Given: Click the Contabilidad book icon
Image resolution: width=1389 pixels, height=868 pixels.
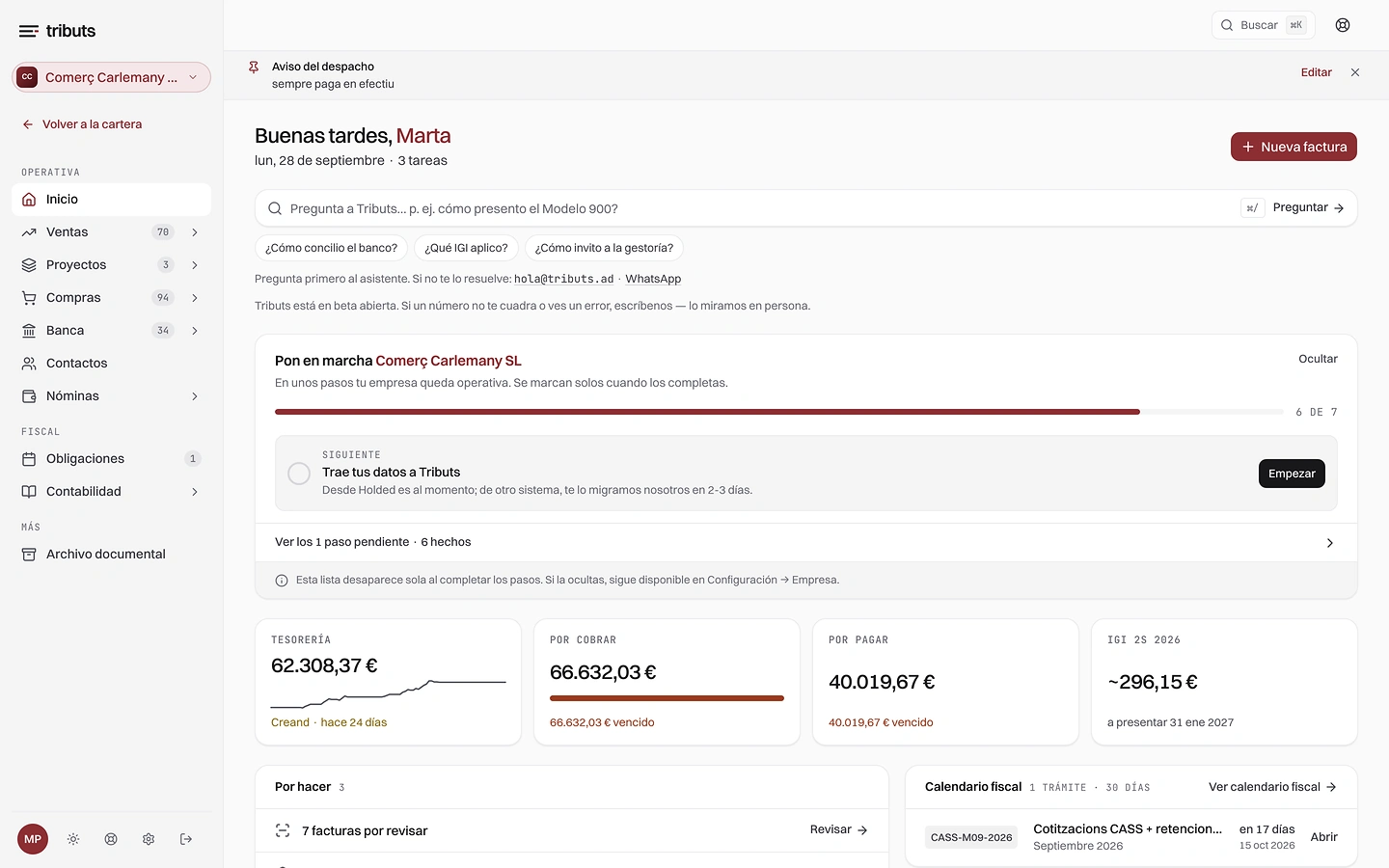Looking at the screenshot, I should 29,492.
